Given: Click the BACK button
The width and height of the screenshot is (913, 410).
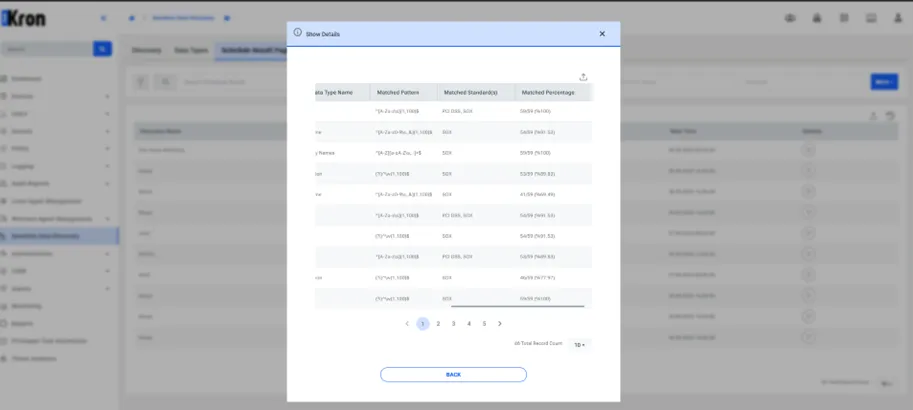Looking at the screenshot, I should [453, 374].
